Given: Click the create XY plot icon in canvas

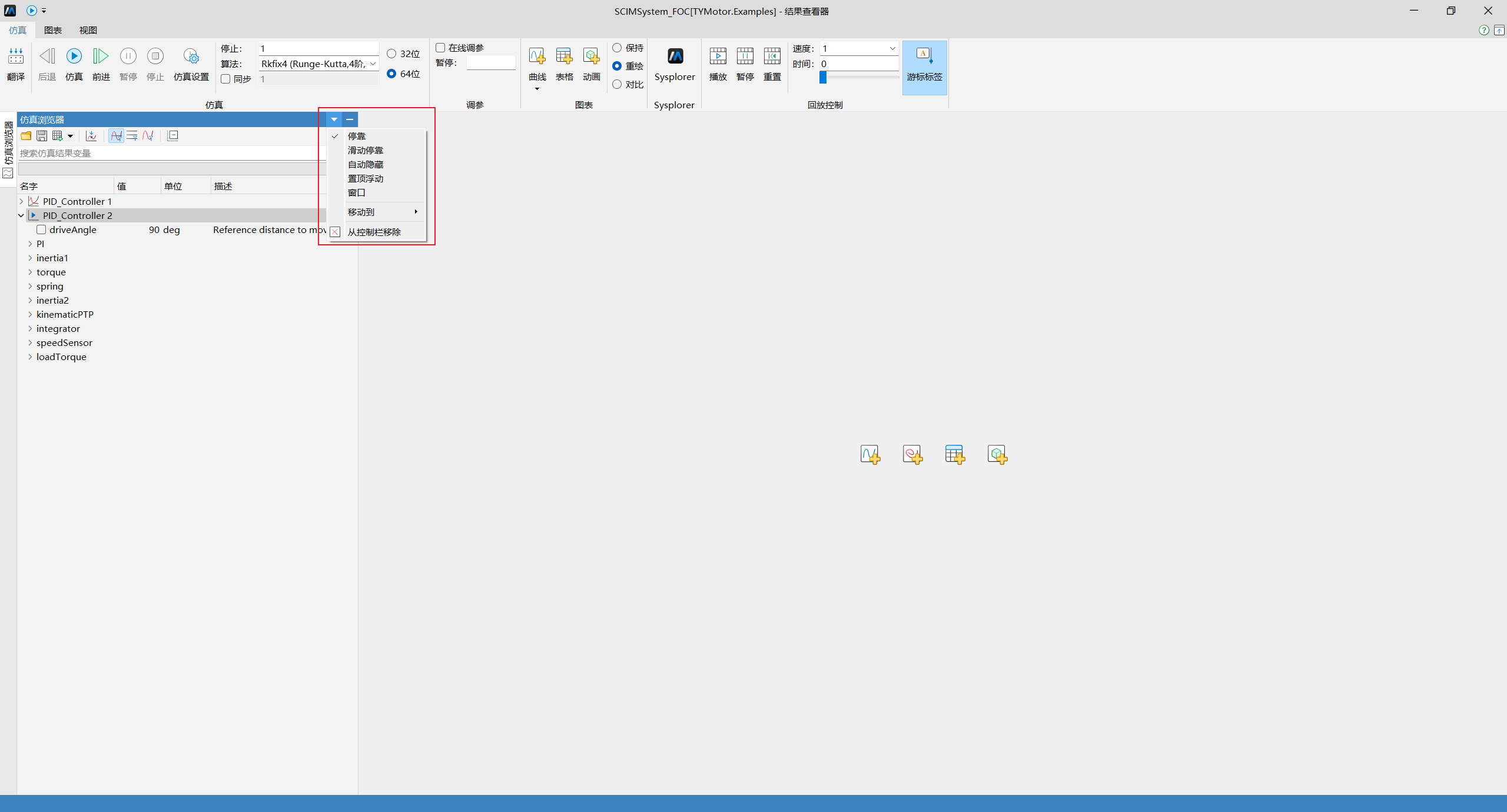Looking at the screenshot, I should pos(912,454).
